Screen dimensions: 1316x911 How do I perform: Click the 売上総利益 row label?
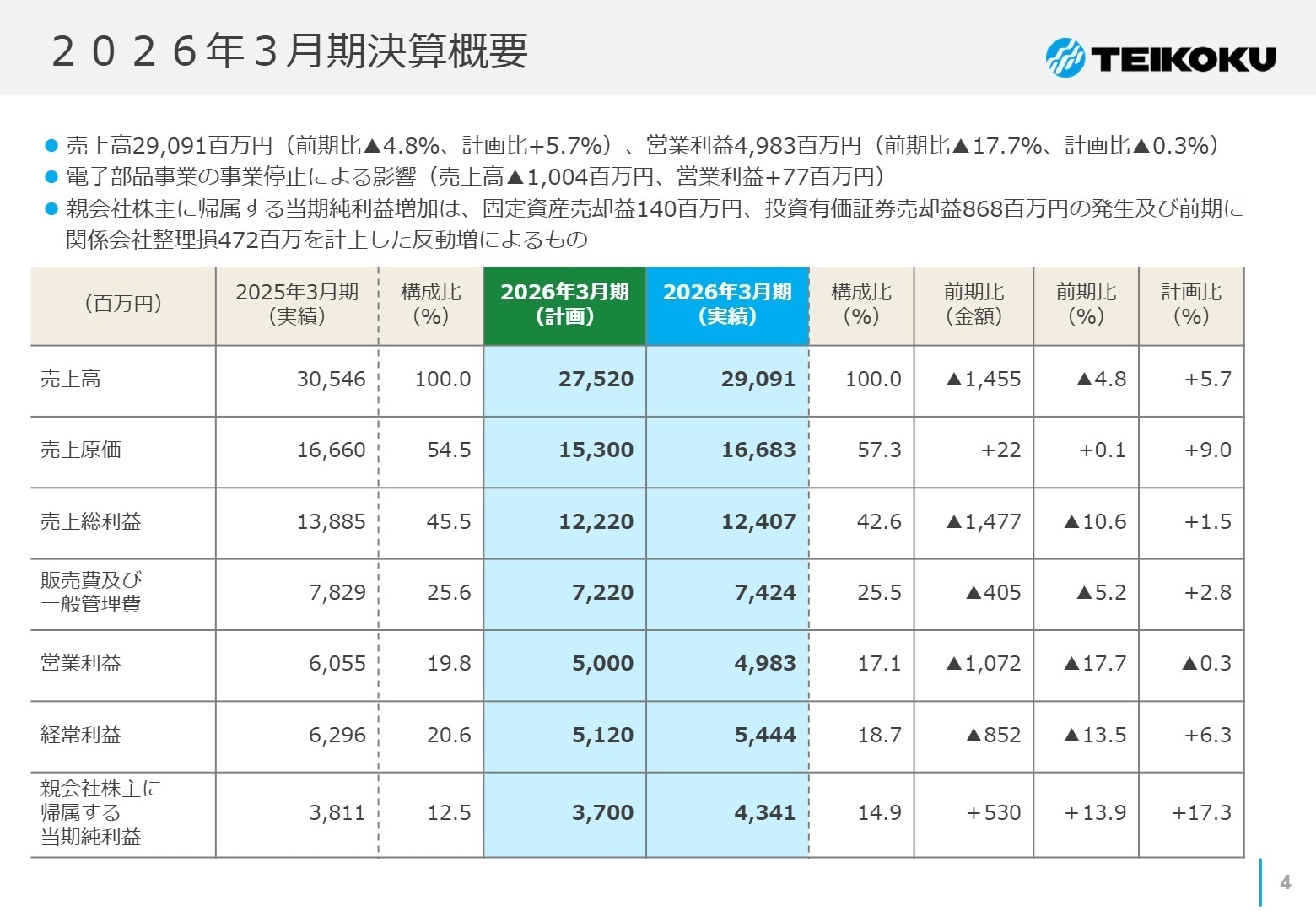(x=91, y=522)
